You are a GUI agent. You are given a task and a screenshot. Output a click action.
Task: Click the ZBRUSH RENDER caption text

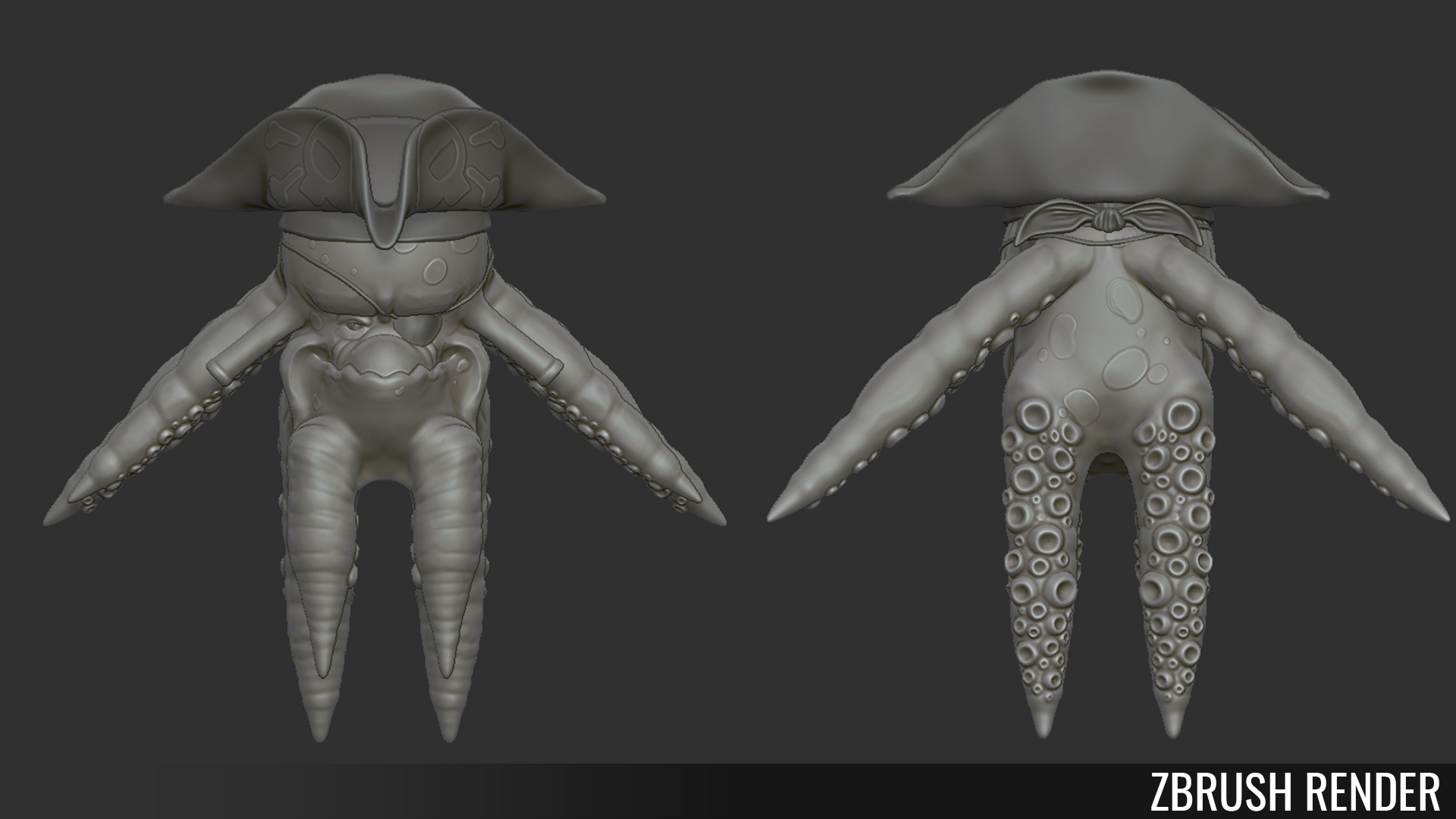tap(1294, 792)
